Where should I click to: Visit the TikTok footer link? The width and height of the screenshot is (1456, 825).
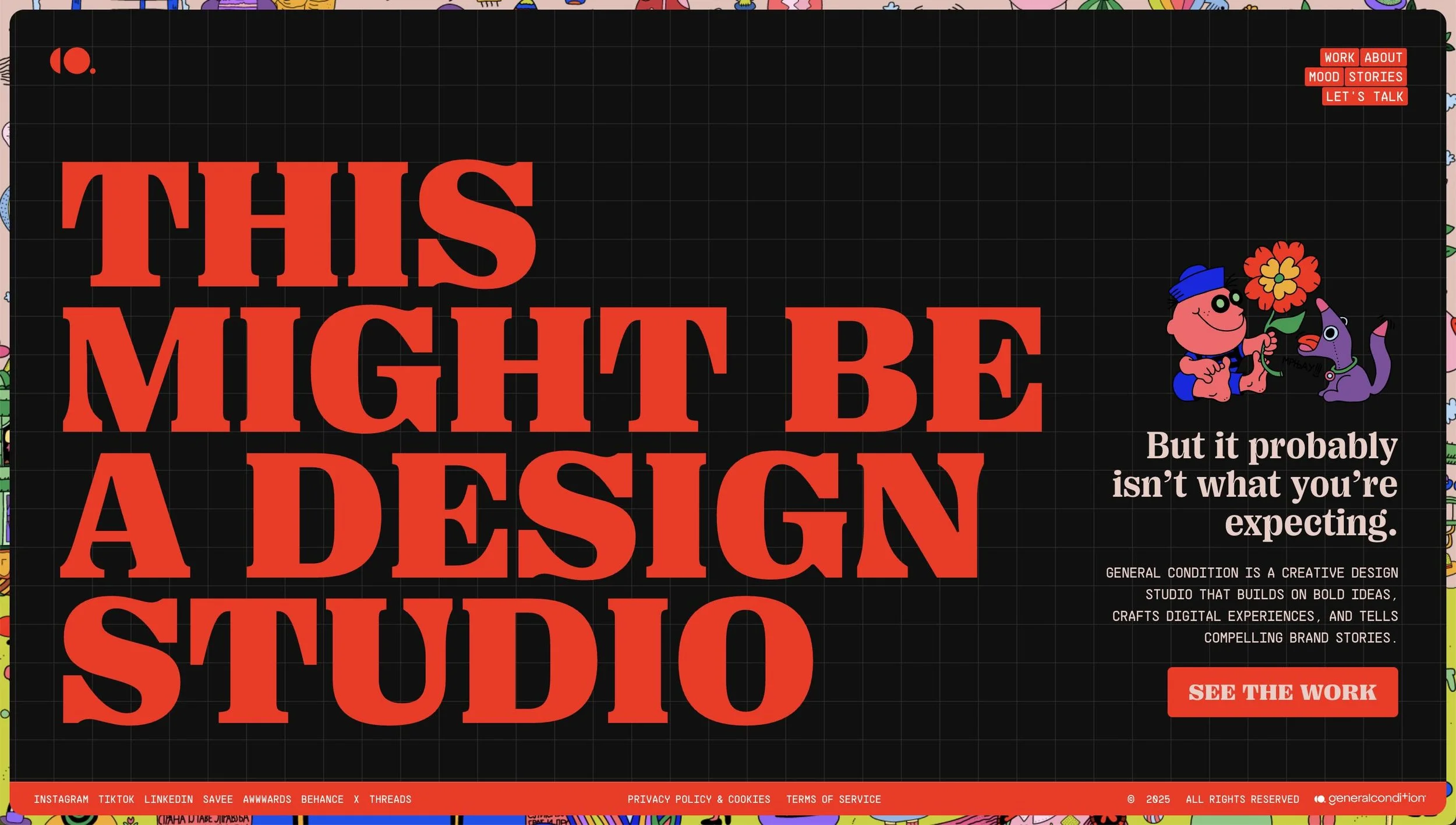[x=116, y=799]
